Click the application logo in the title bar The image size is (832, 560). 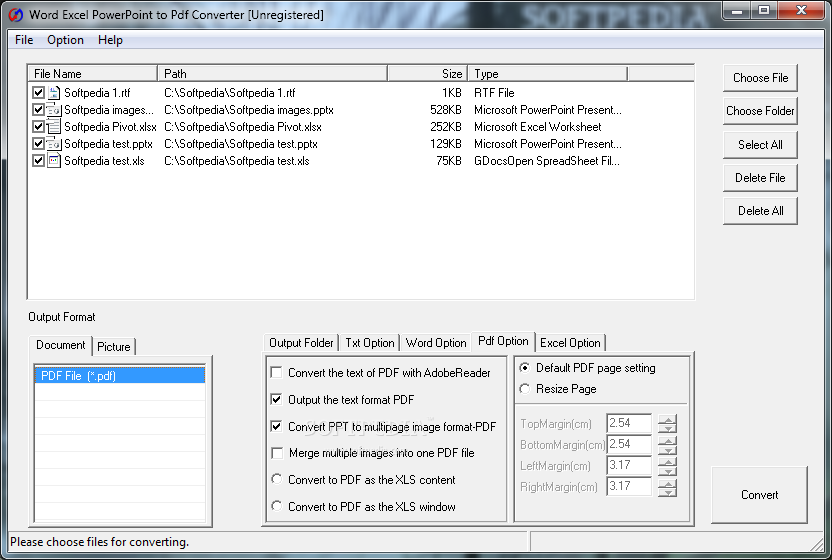point(16,15)
